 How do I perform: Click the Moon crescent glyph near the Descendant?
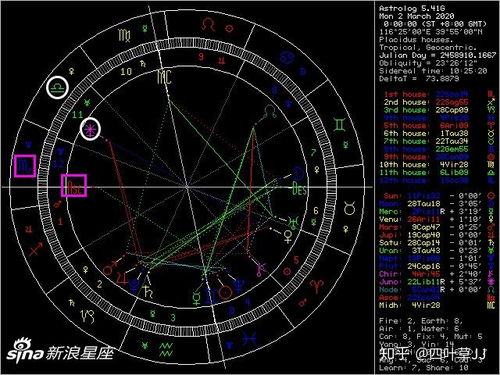298,174
